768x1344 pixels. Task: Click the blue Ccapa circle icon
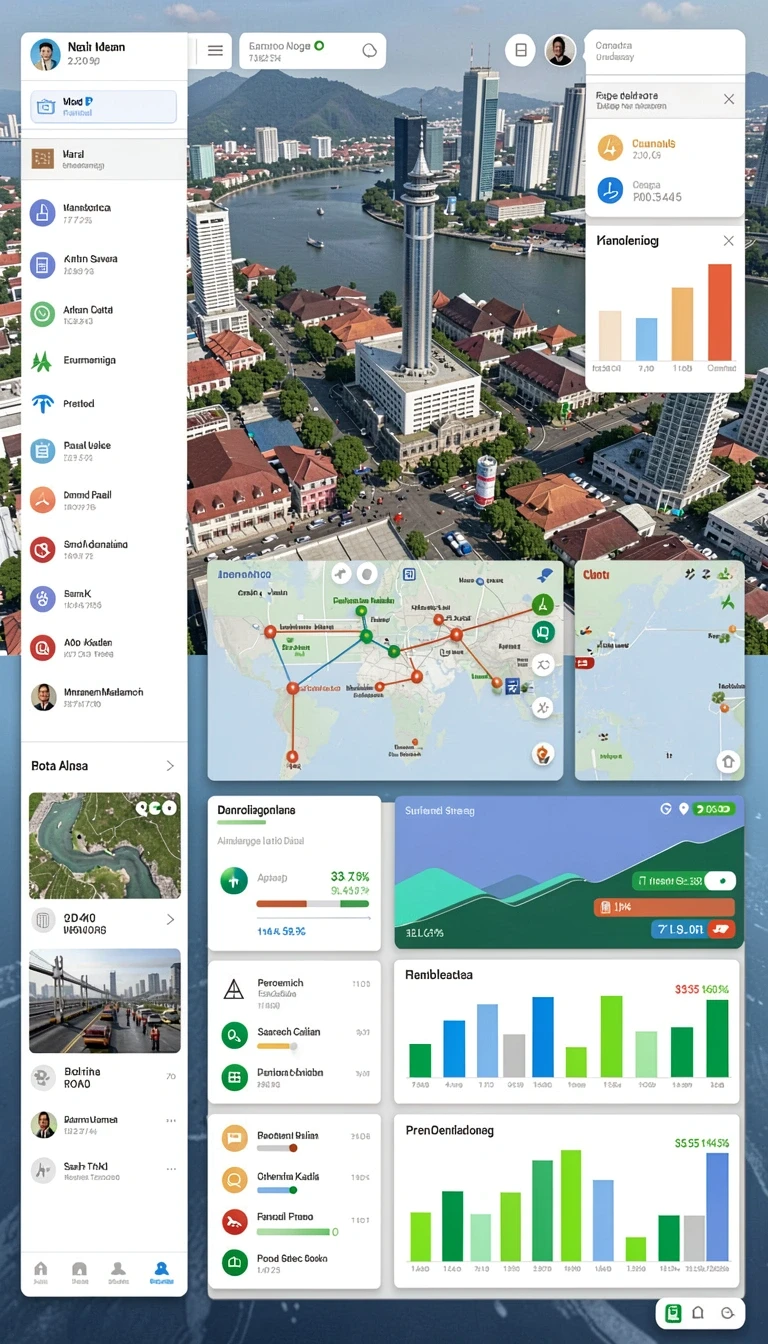click(610, 190)
